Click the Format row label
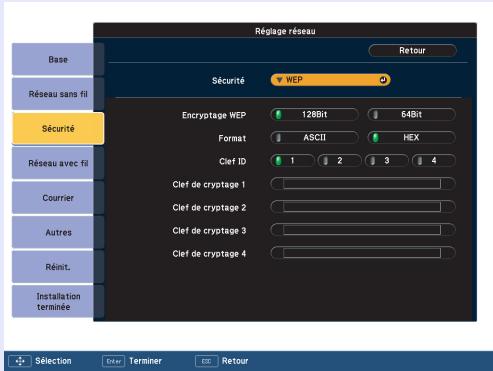Image resolution: width=493 pixels, height=371 pixels. 232,138
